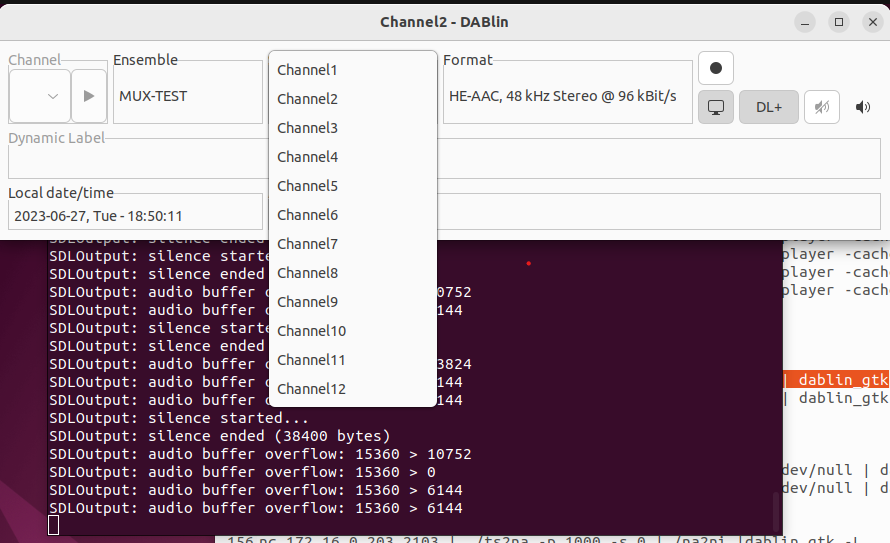
Task: Toggle the DL+ button
Action: [x=769, y=107]
